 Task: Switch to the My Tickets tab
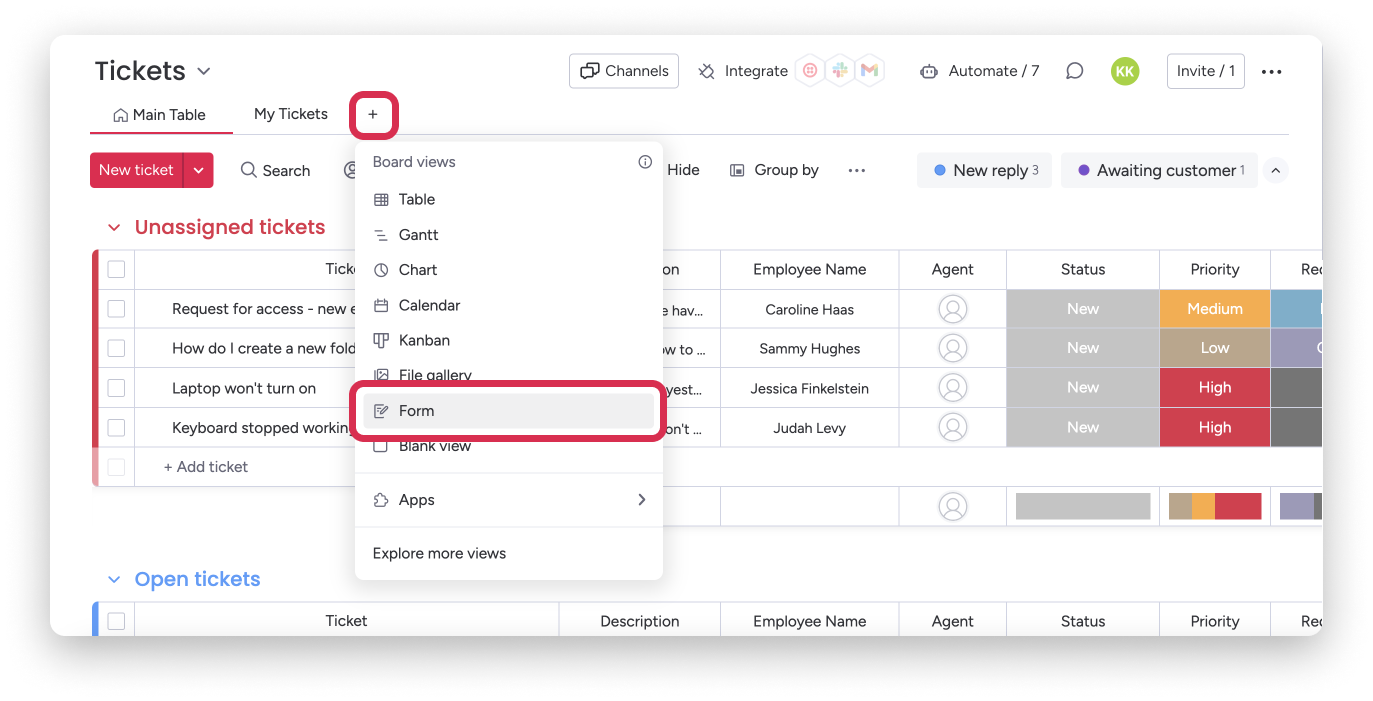click(x=291, y=114)
